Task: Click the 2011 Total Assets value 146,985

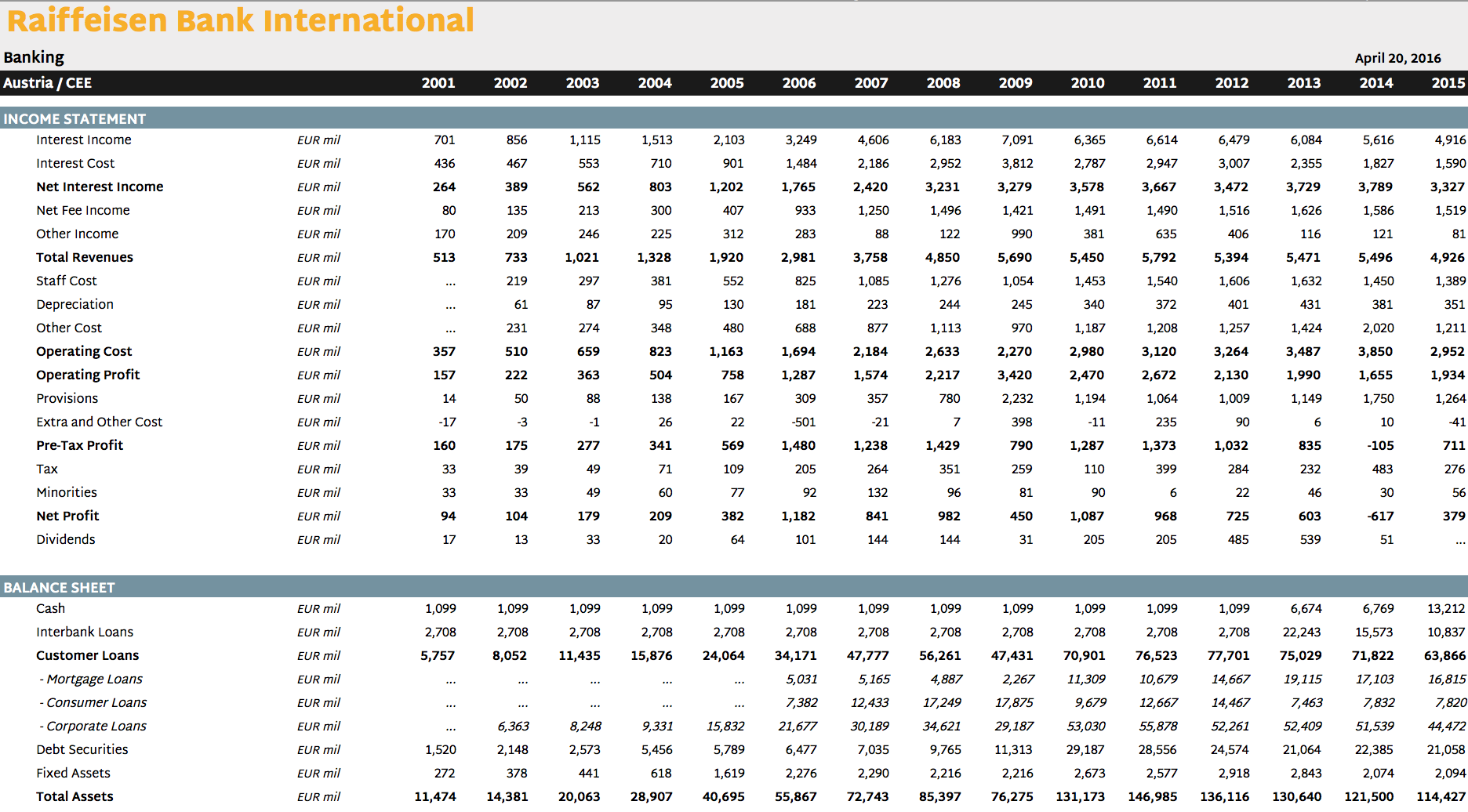Action: pos(1152,796)
